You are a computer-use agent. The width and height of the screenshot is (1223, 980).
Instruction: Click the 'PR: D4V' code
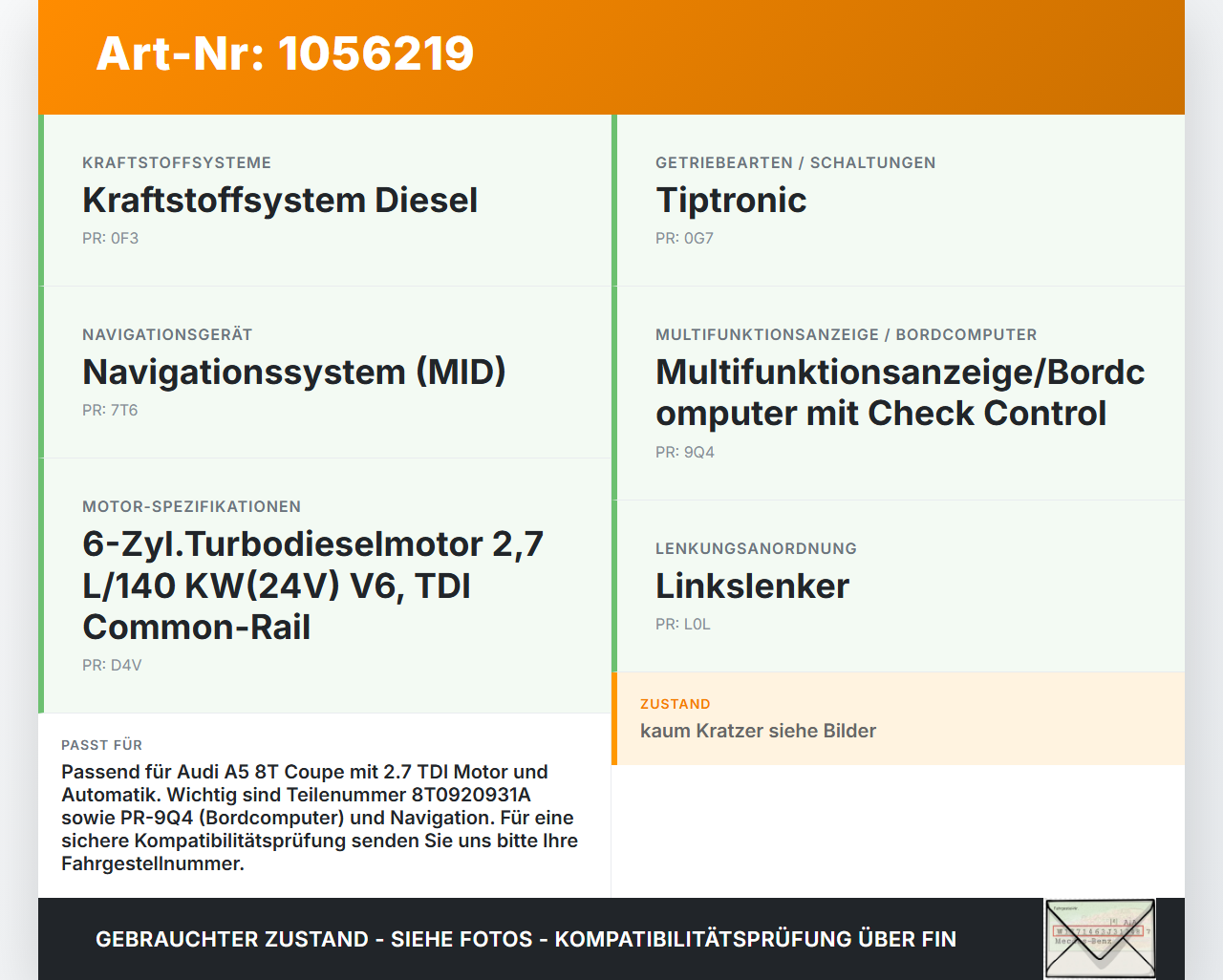coord(112,666)
